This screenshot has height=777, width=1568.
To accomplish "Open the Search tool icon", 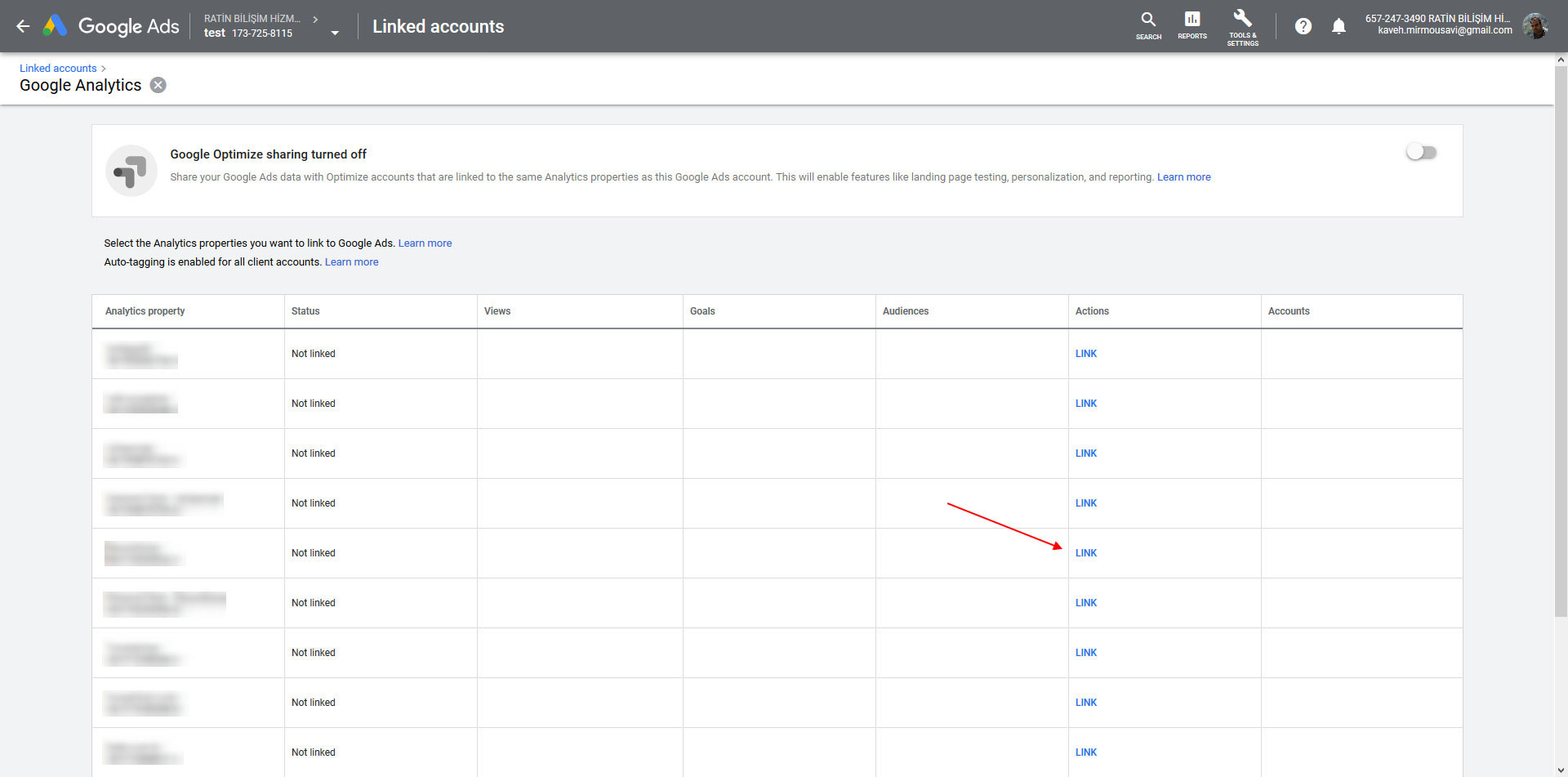I will tap(1148, 25).
